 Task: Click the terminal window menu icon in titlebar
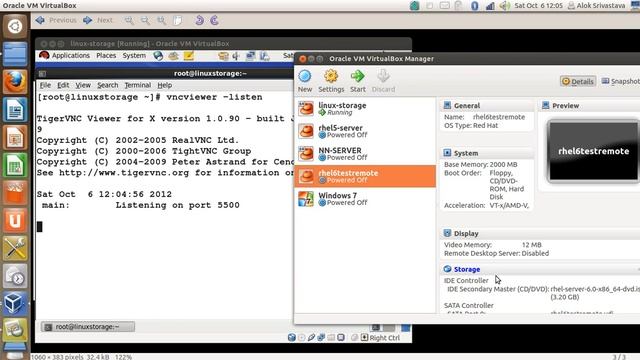(42, 73)
